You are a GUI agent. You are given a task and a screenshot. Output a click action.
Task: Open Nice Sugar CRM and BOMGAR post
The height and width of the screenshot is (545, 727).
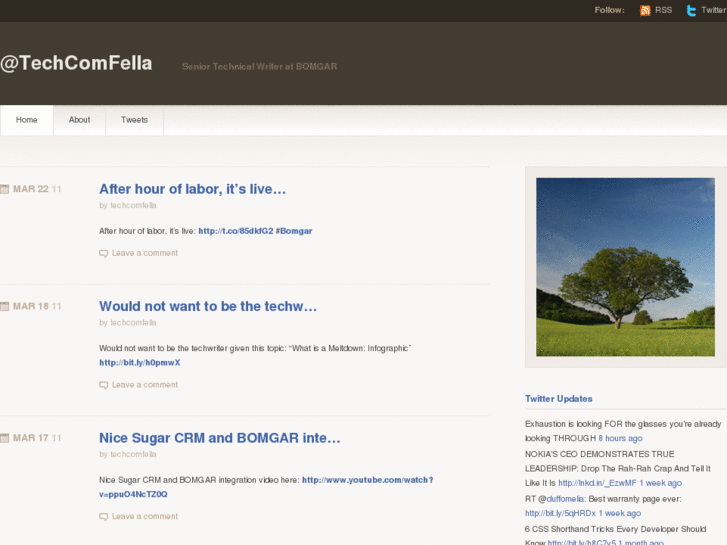point(220,438)
